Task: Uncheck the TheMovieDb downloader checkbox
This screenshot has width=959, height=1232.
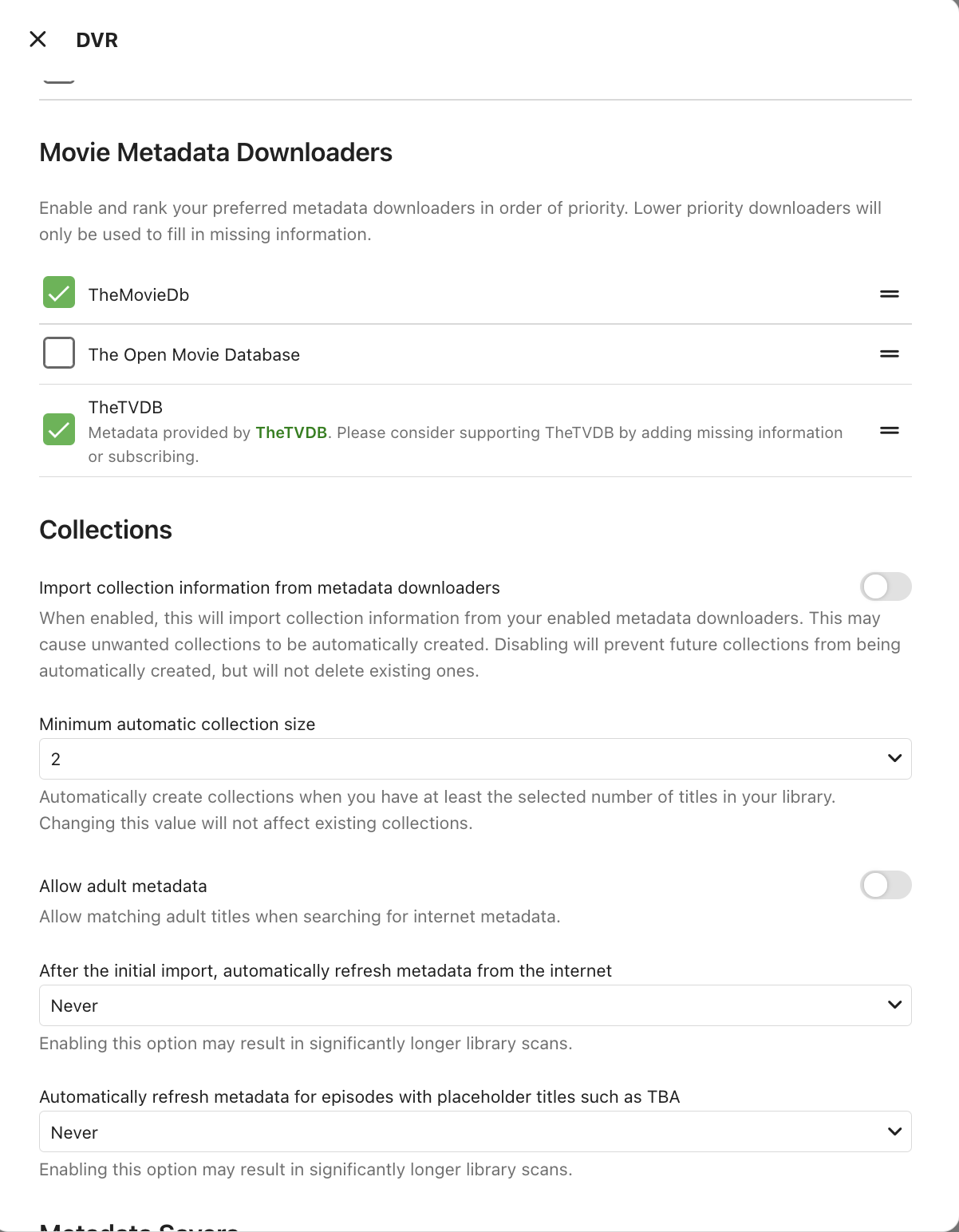Action: click(59, 293)
